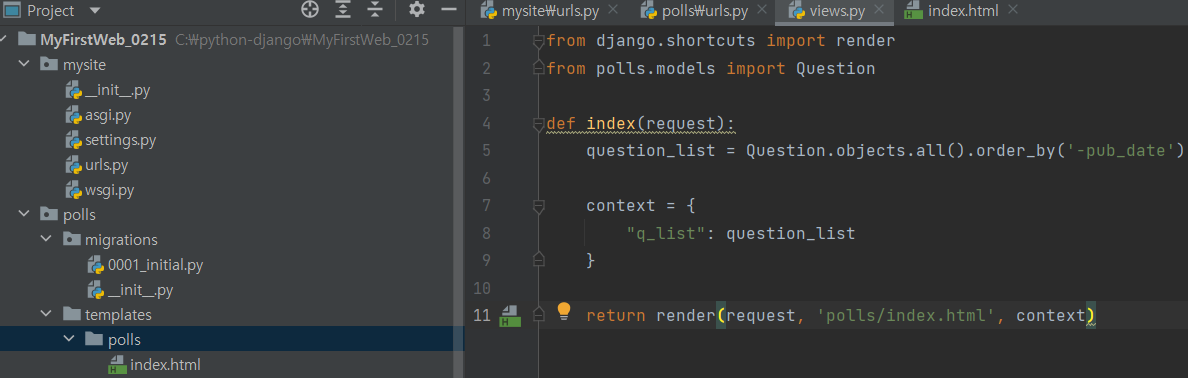Fold the context dictionary at line 7
The height and width of the screenshot is (378, 1188).
pyautogui.click(x=539, y=205)
